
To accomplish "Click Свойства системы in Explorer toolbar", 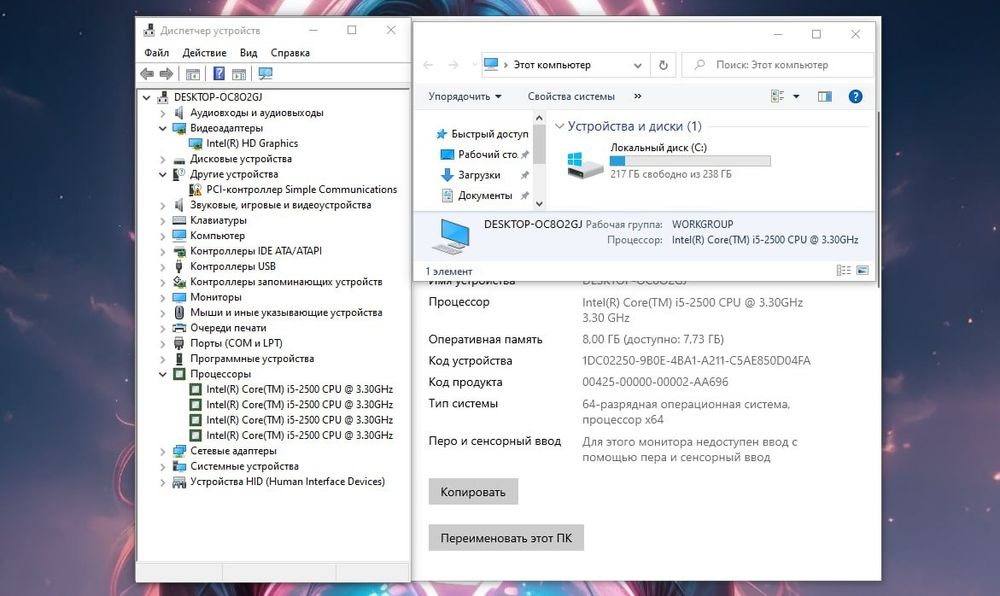I will coord(571,96).
